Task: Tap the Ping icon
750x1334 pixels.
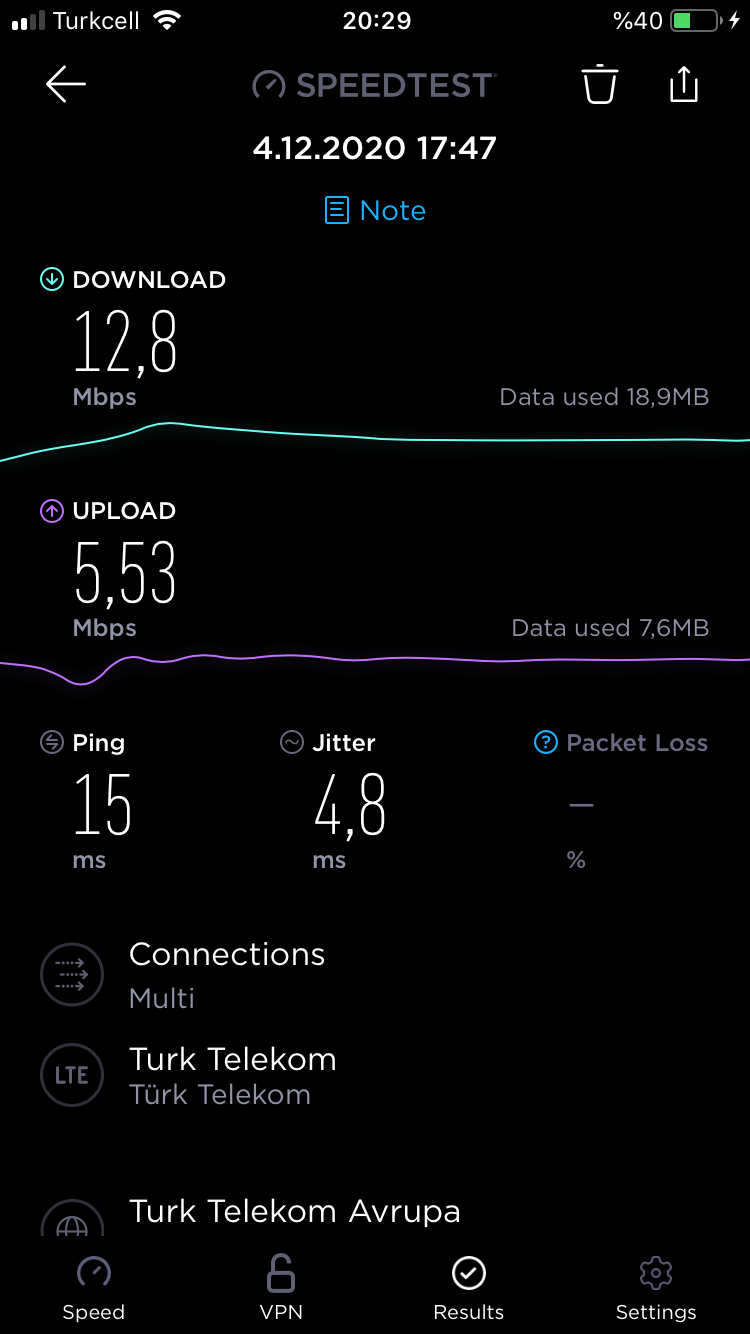Action: pyautogui.click(x=51, y=742)
